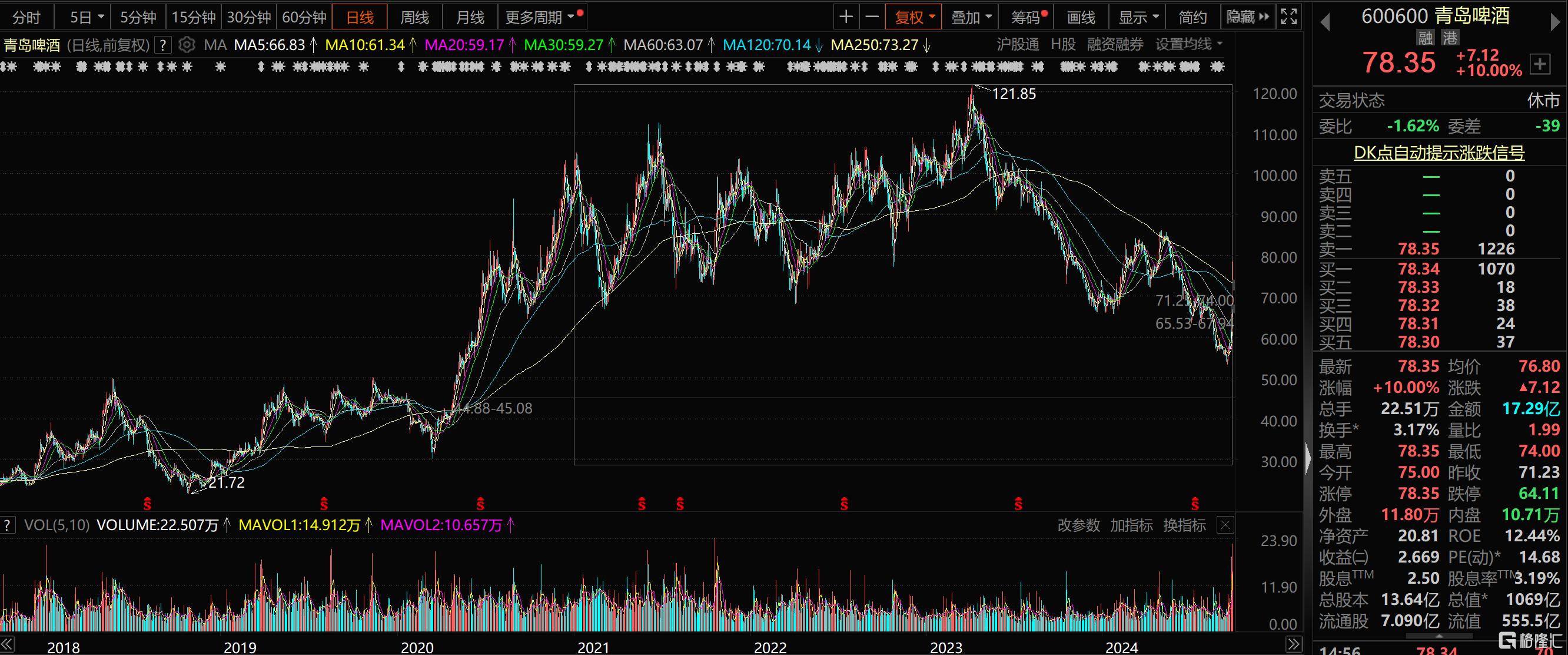Enter fullscreen chart mode
The width and height of the screenshot is (1568, 655).
tap(1288, 17)
